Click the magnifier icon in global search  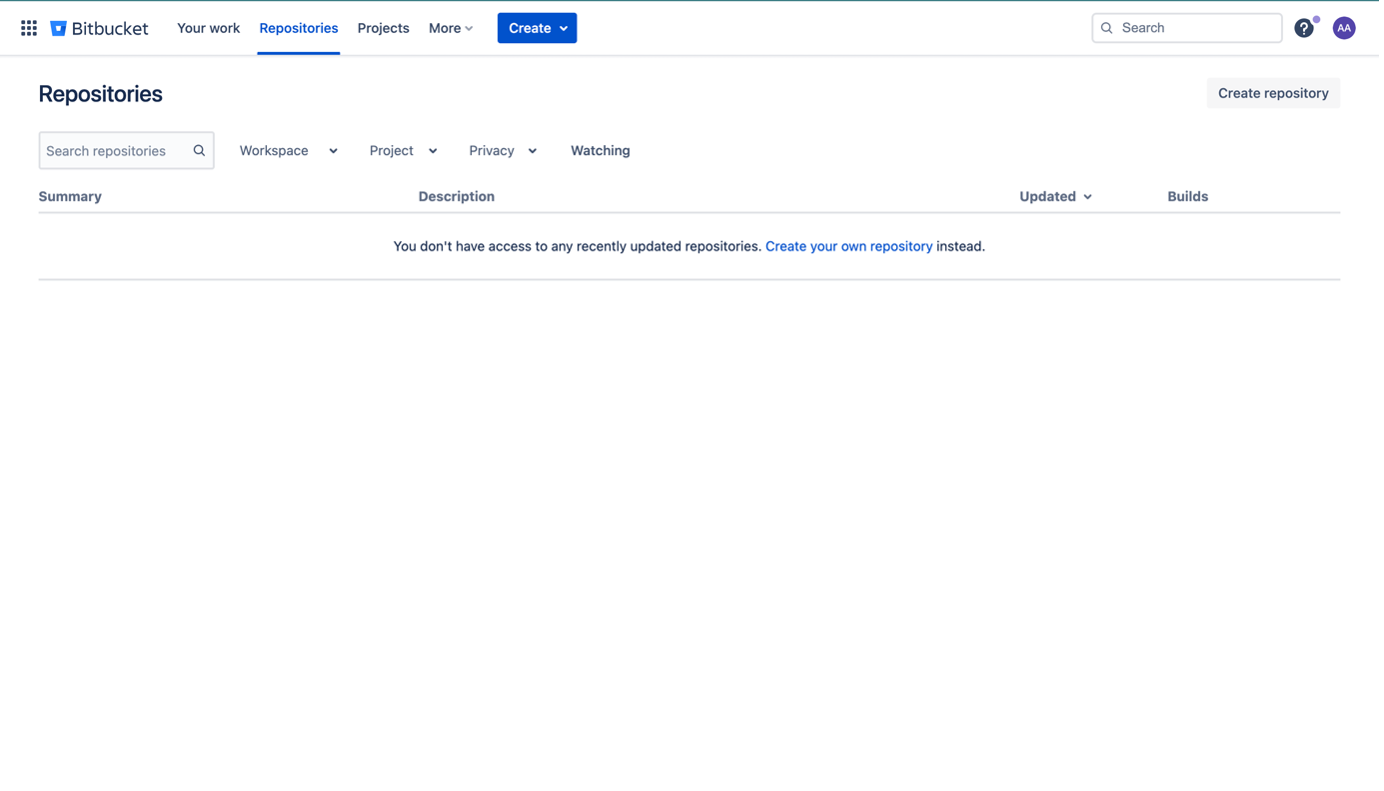pyautogui.click(x=1107, y=28)
